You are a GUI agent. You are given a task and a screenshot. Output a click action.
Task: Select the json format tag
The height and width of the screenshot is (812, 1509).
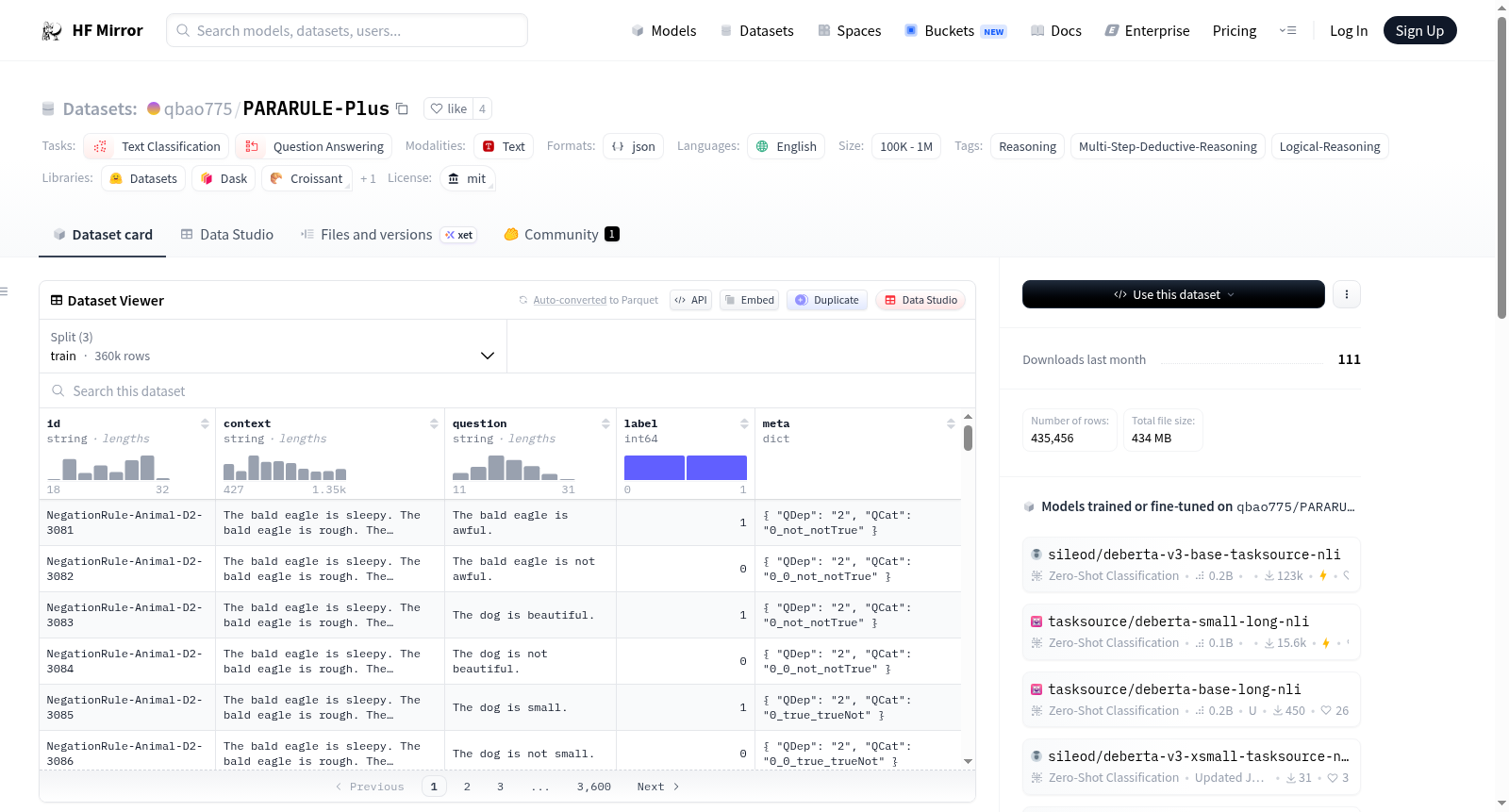tap(633, 146)
